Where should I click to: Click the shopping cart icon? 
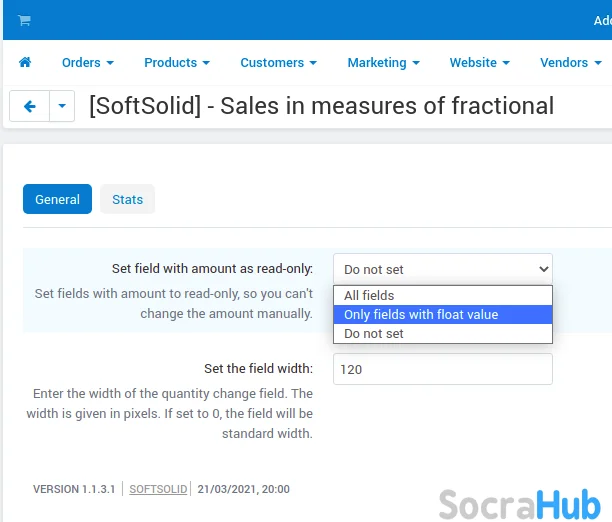click(x=25, y=20)
